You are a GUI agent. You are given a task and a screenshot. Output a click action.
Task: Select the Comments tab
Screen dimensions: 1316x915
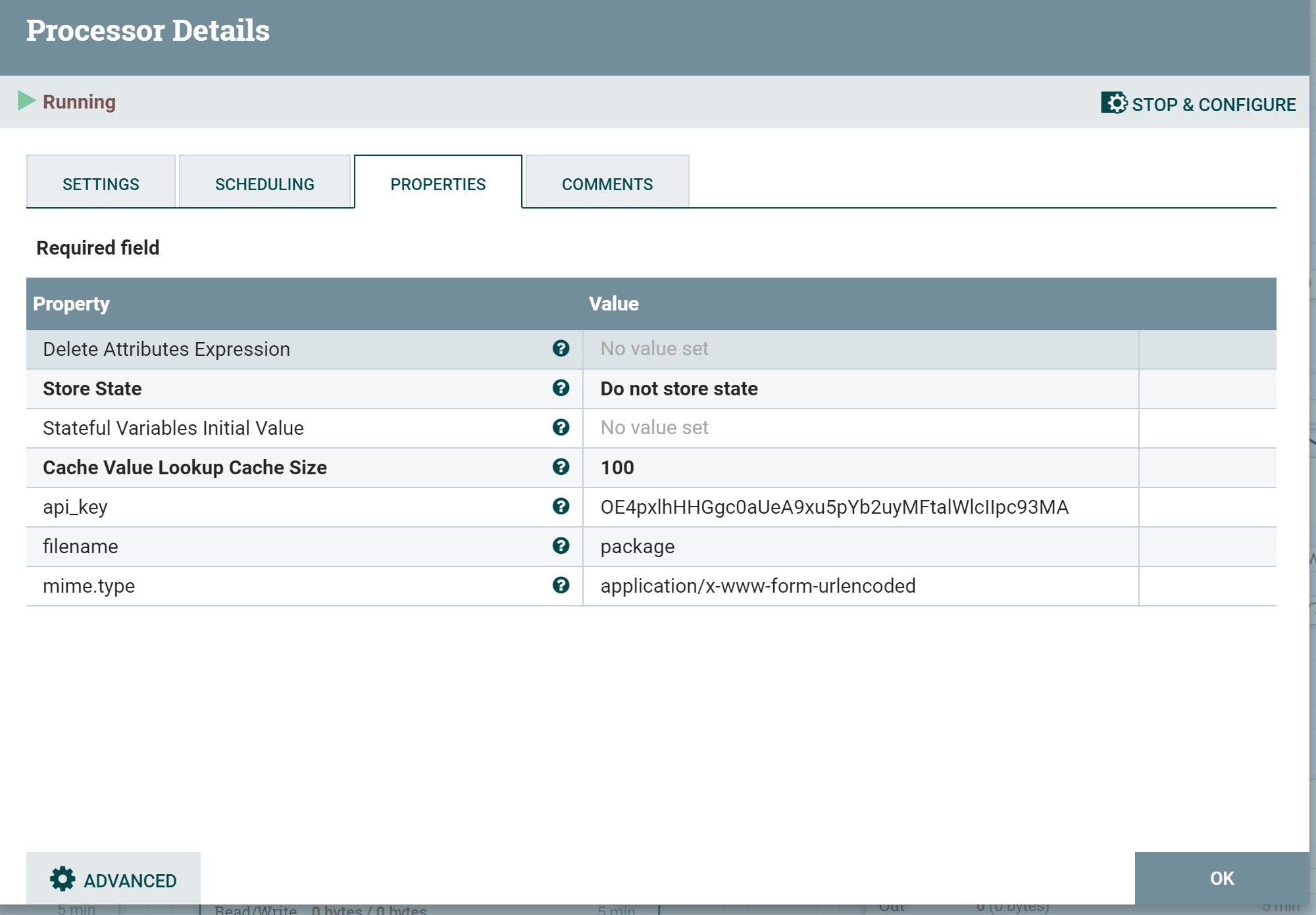tap(607, 184)
